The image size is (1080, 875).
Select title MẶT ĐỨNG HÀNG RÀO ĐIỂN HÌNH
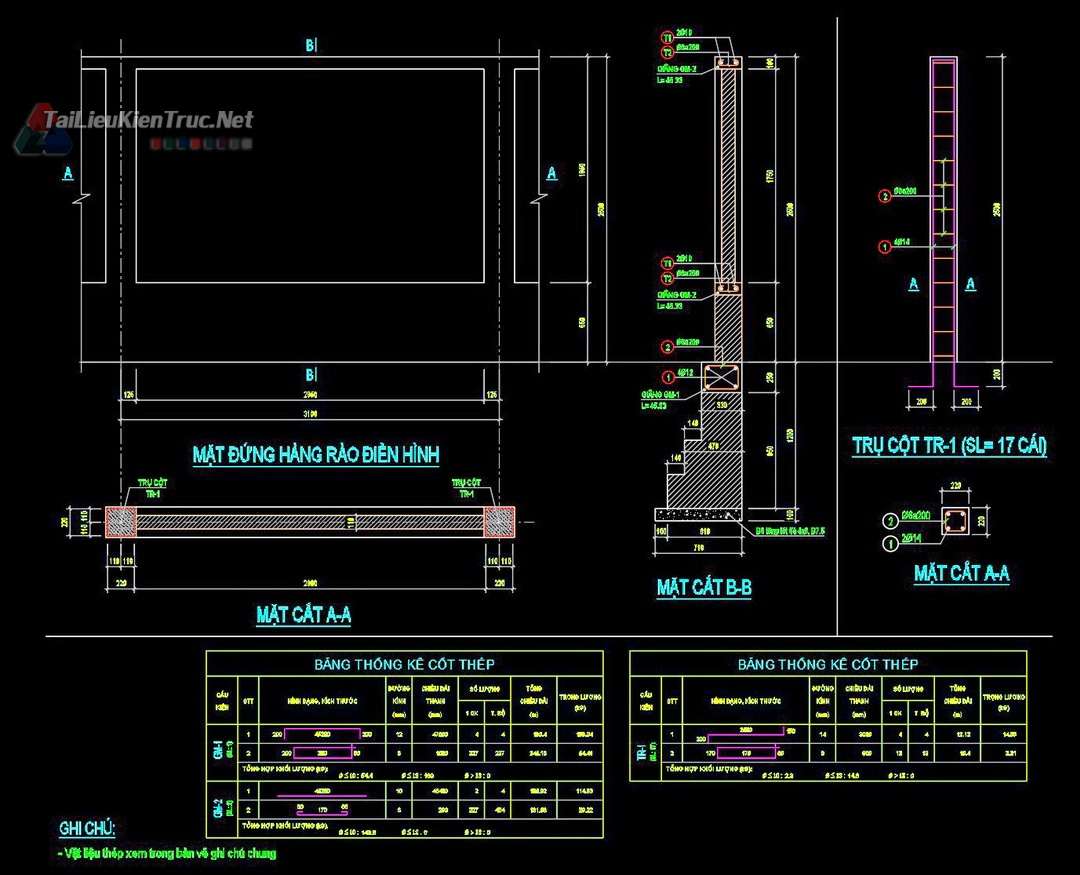315,455
